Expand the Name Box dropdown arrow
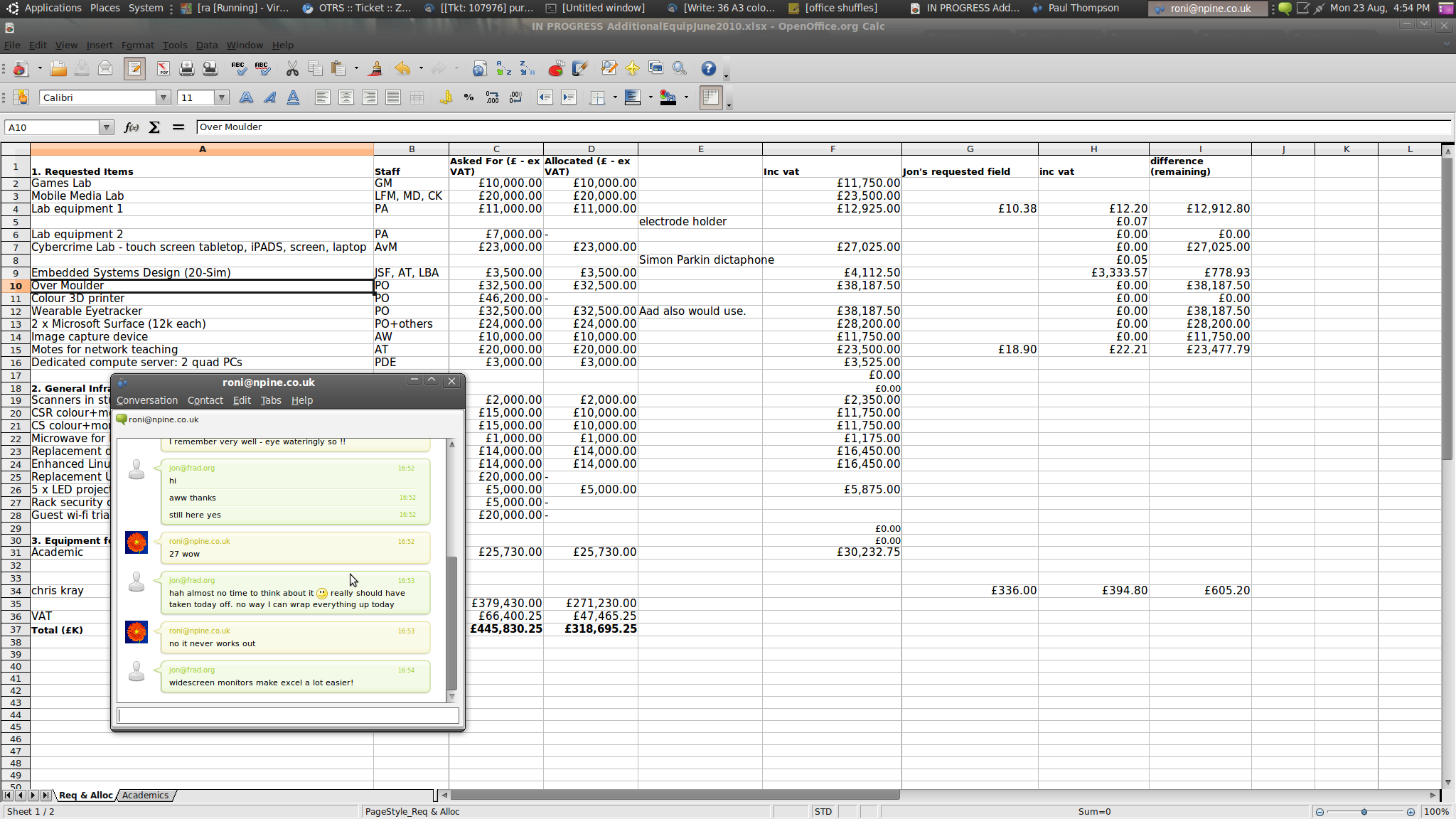Viewport: 1456px width, 819px height. pos(106,127)
